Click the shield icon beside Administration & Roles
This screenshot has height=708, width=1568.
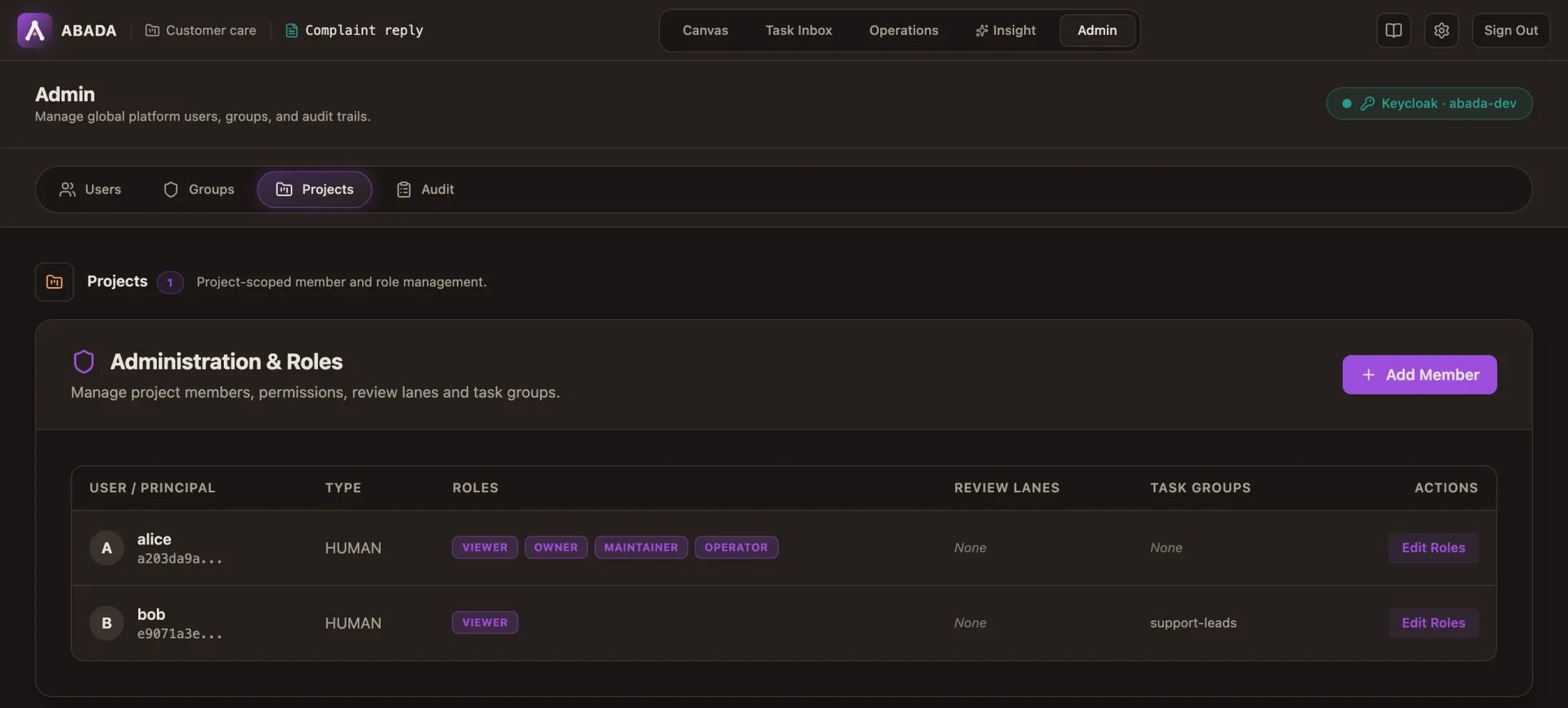click(x=84, y=362)
